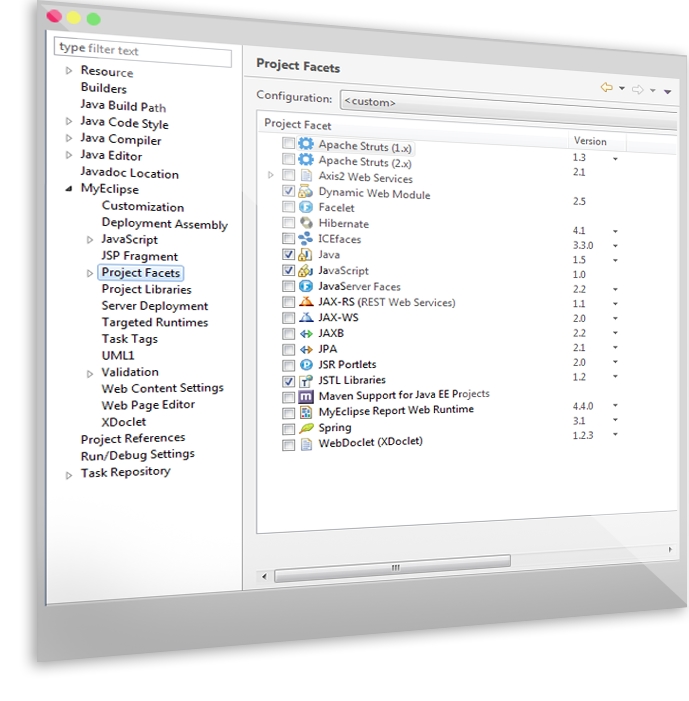The height and width of the screenshot is (701, 689).
Task: Open the Project Libraries page
Action: [146, 289]
